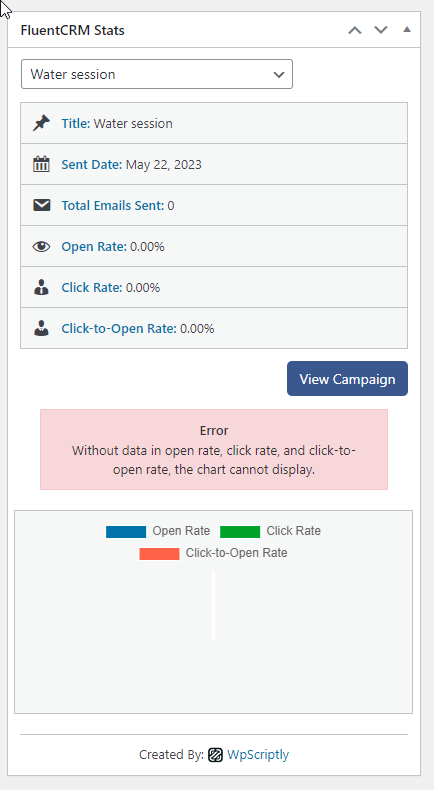Toggle Open Rate legend item in chart
The height and width of the screenshot is (790, 434).
(158, 531)
